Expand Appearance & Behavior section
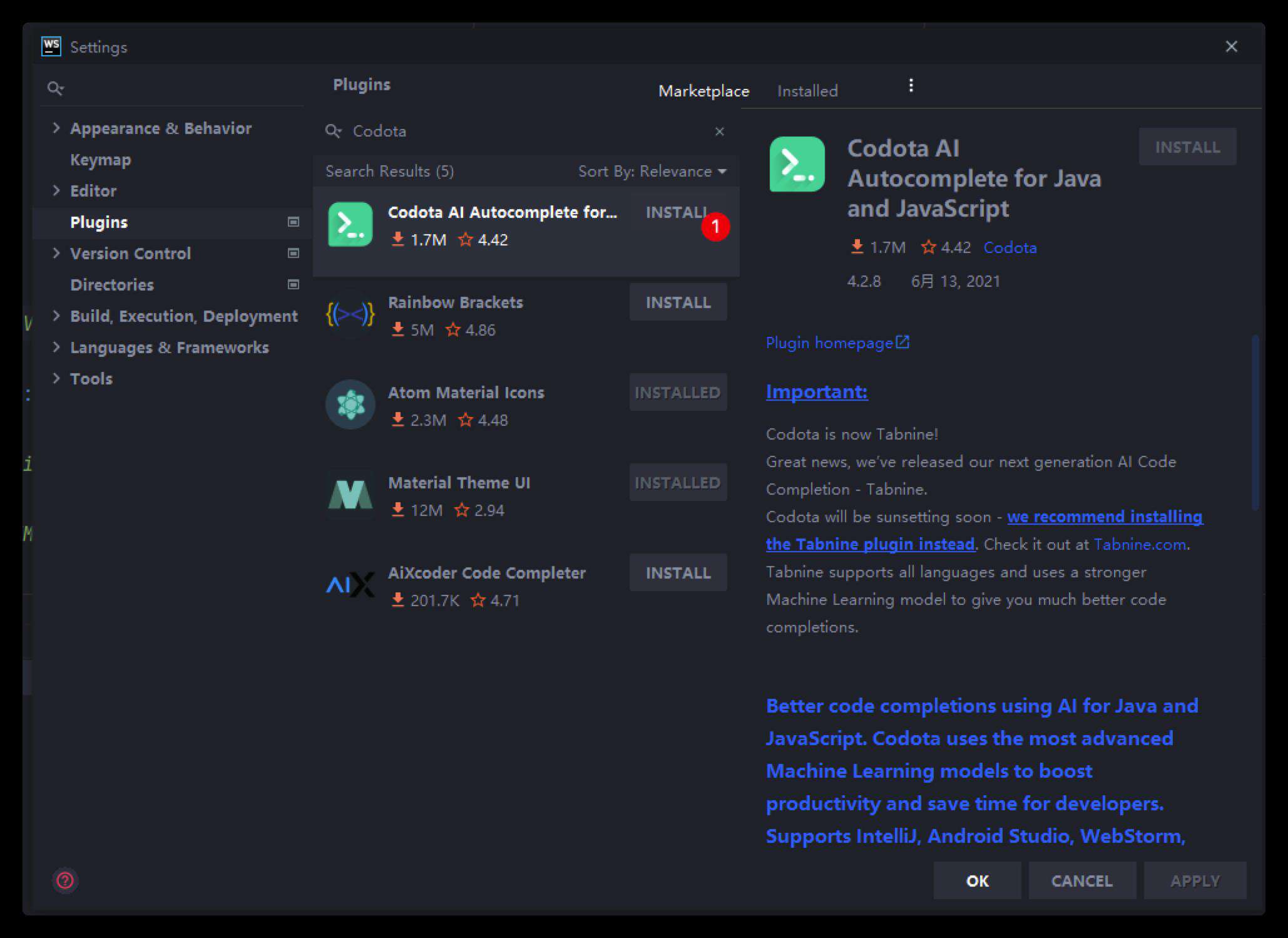This screenshot has height=938, width=1288. 56,128
